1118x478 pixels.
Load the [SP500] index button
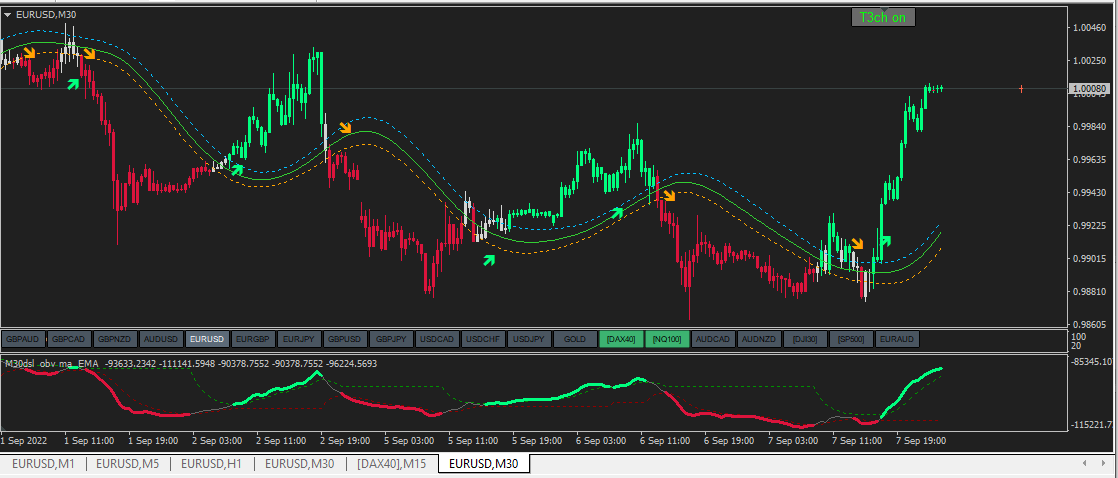[x=851, y=339]
